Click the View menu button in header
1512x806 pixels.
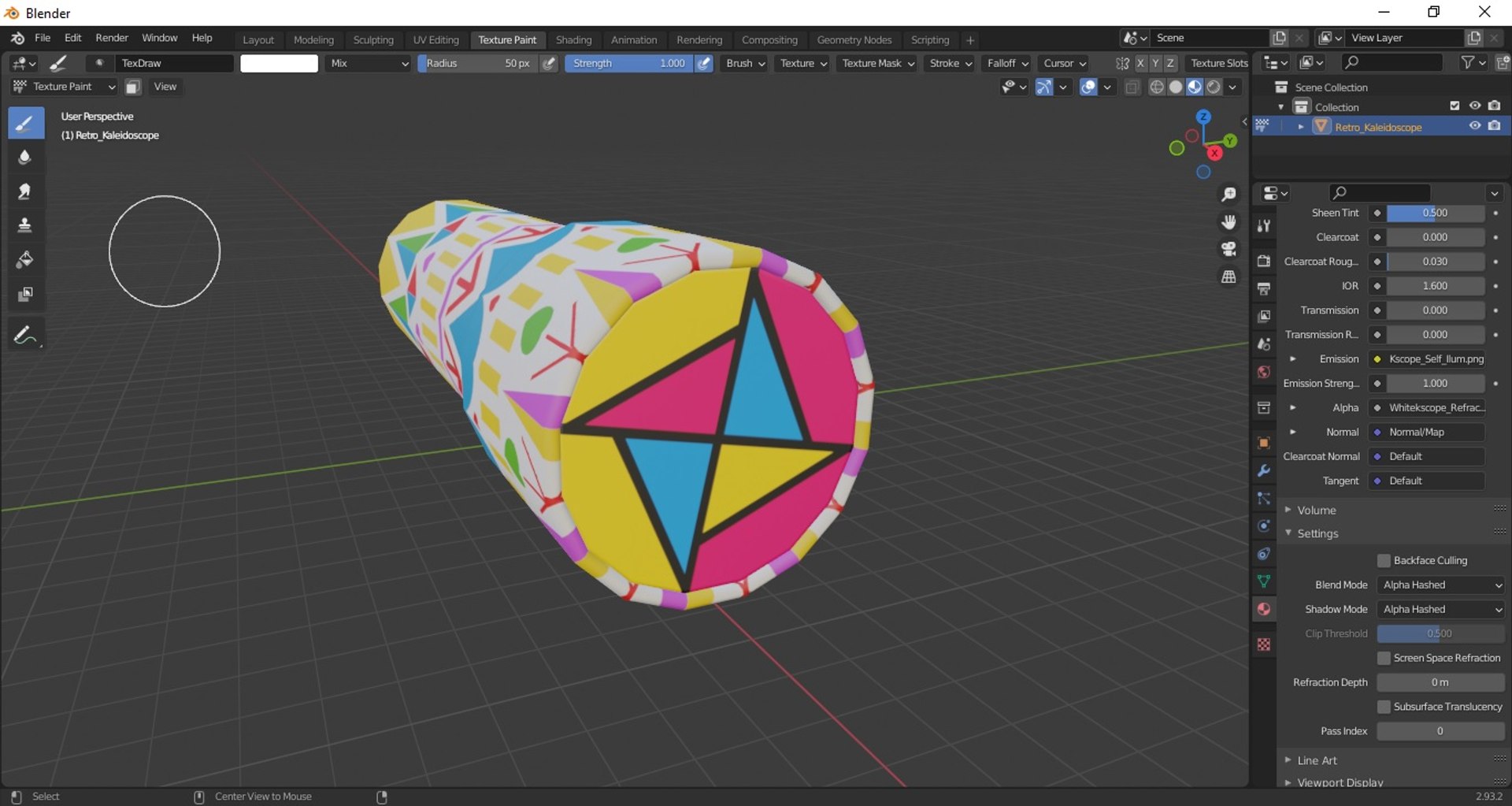click(165, 87)
